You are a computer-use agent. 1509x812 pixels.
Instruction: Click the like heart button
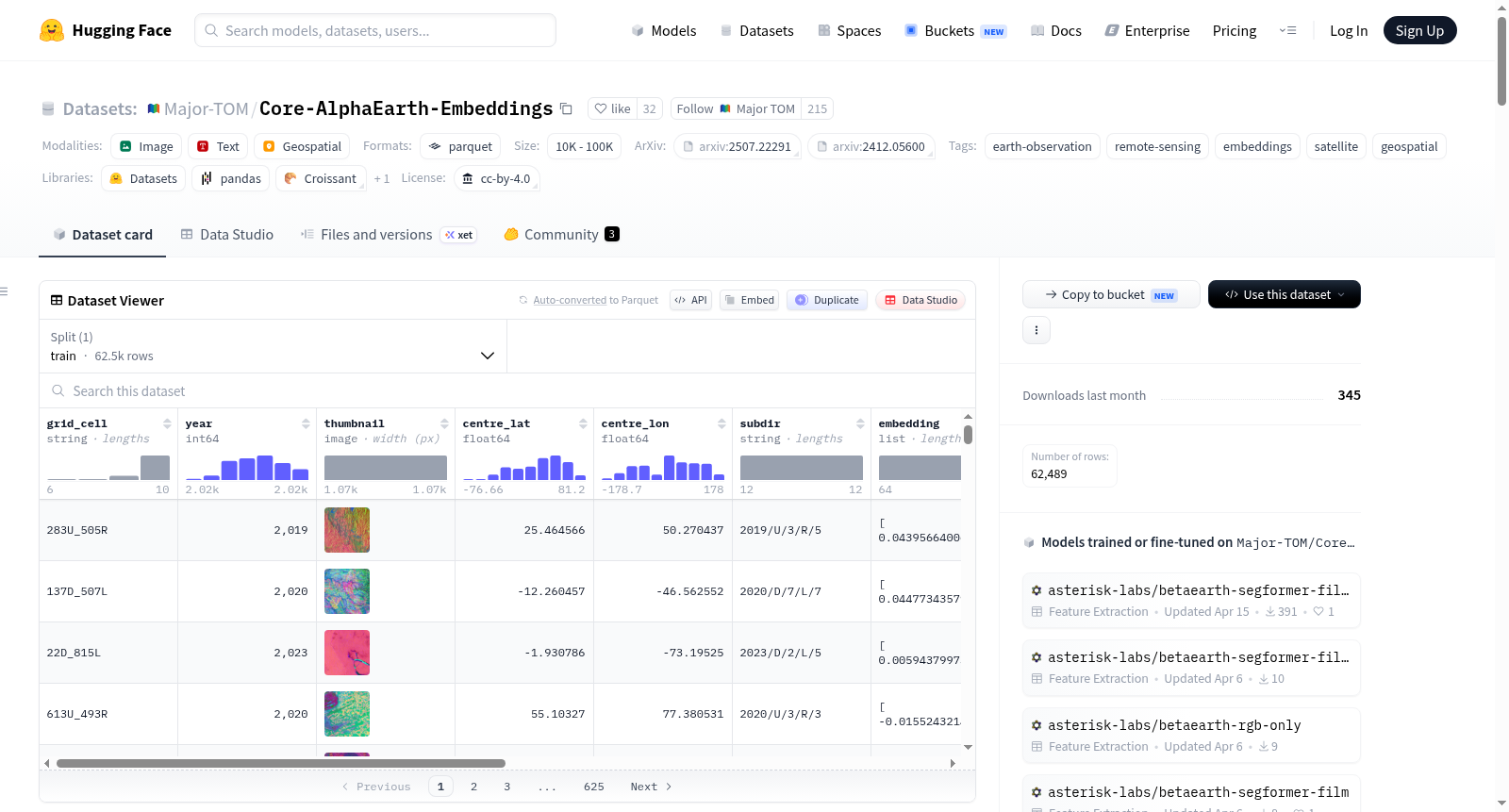point(612,108)
